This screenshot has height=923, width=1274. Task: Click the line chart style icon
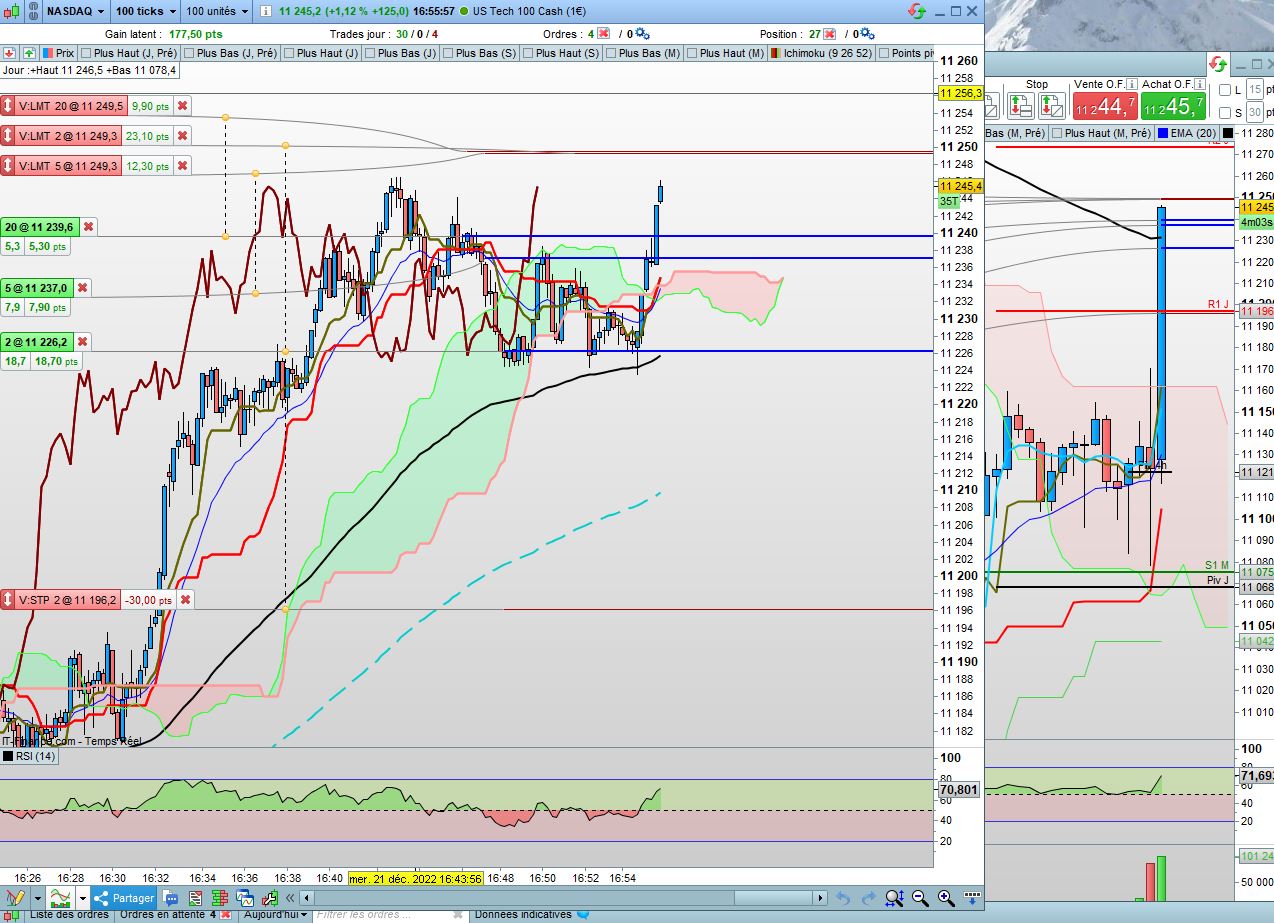(x=61, y=898)
